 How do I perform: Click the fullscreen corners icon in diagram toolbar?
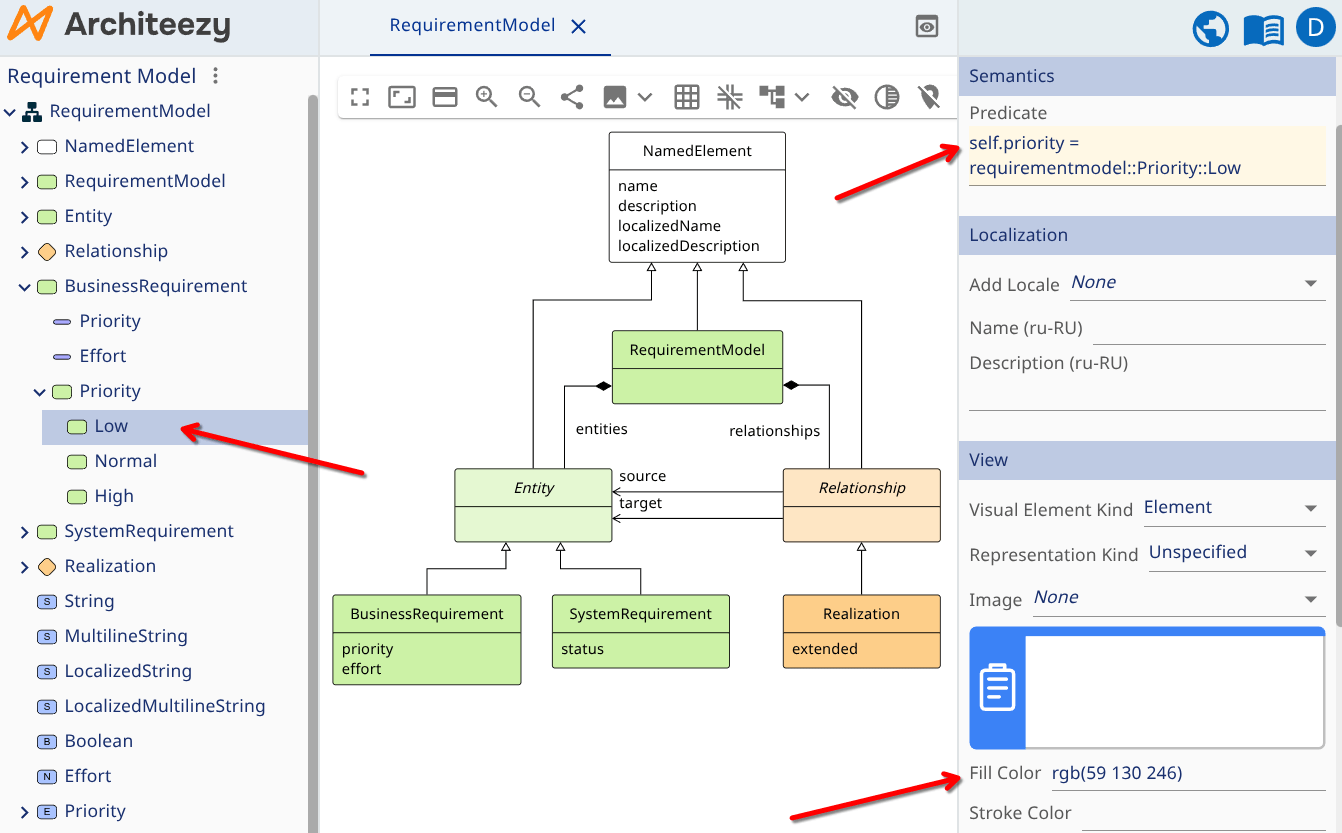(x=360, y=97)
